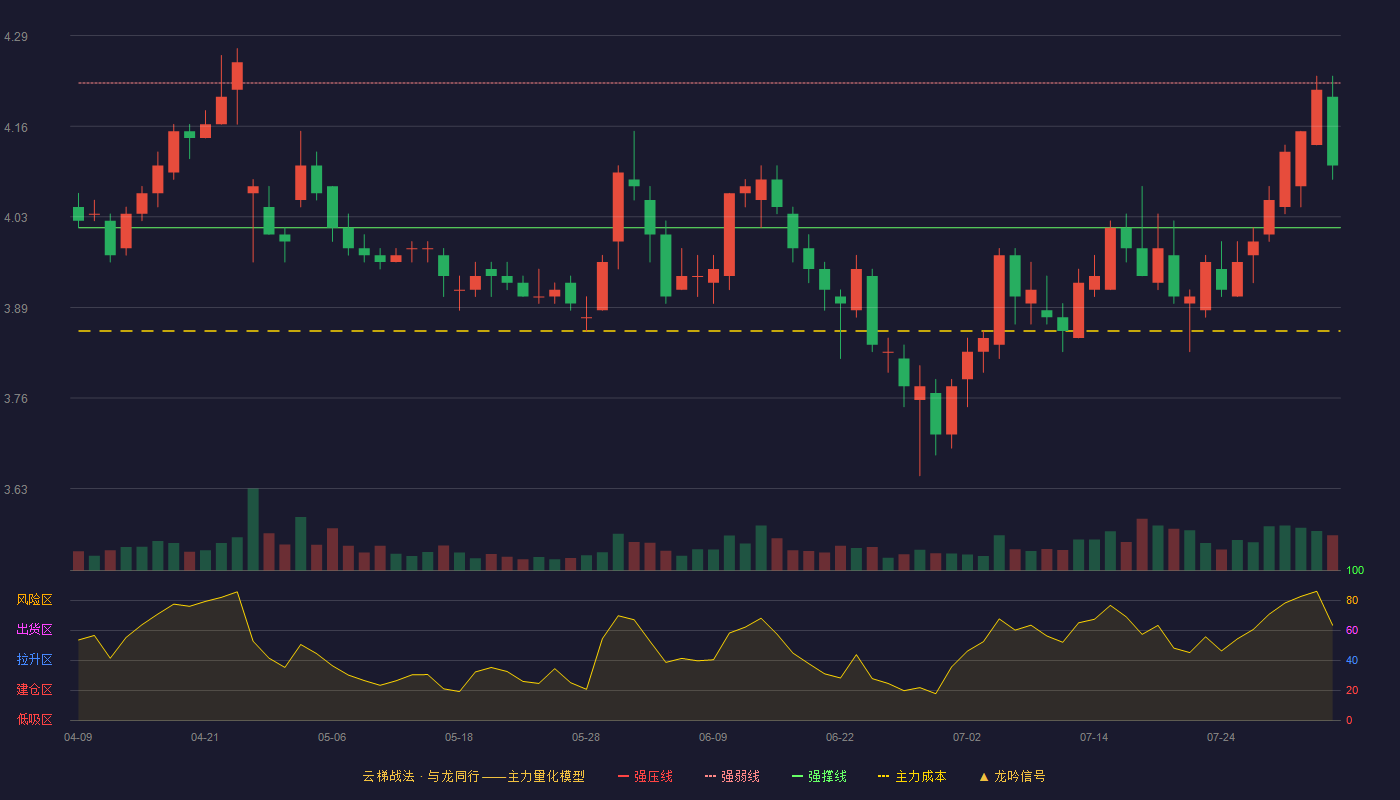Click the blue 40 indicator scale value
Image resolution: width=1400 pixels, height=800 pixels.
click(x=1352, y=660)
